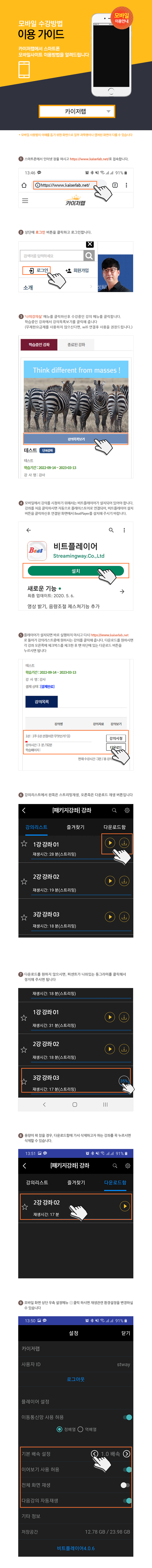Open the 즐겨찾기 tab in step 6
The image size is (152, 1568).
click(x=75, y=827)
